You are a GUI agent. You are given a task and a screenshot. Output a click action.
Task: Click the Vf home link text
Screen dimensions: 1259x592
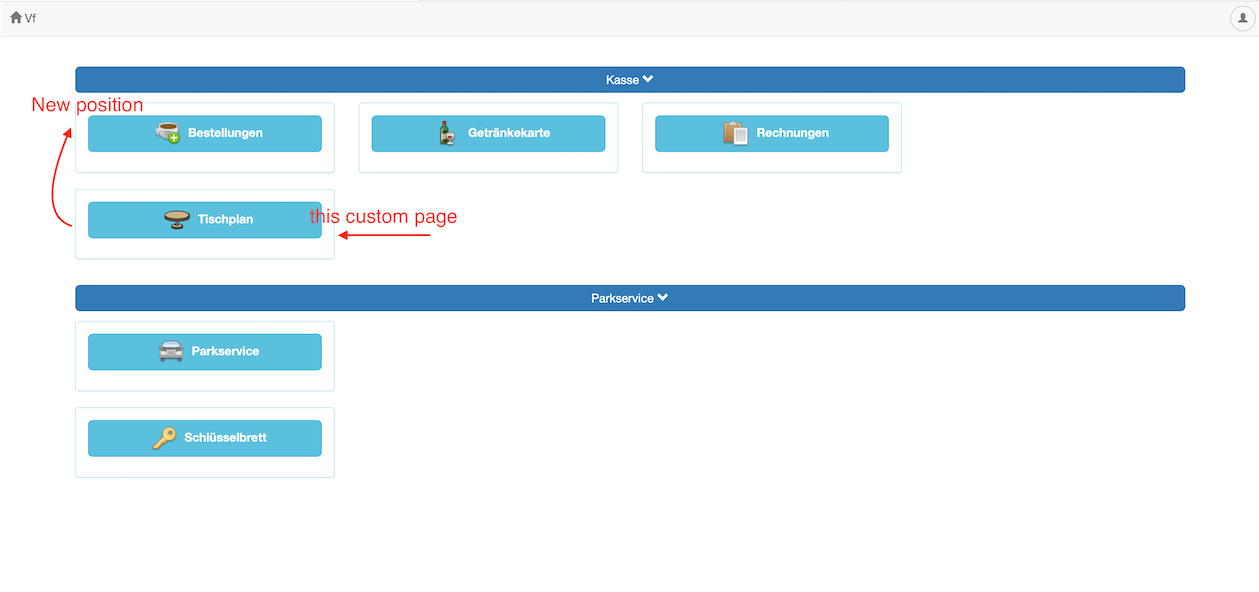click(30, 18)
